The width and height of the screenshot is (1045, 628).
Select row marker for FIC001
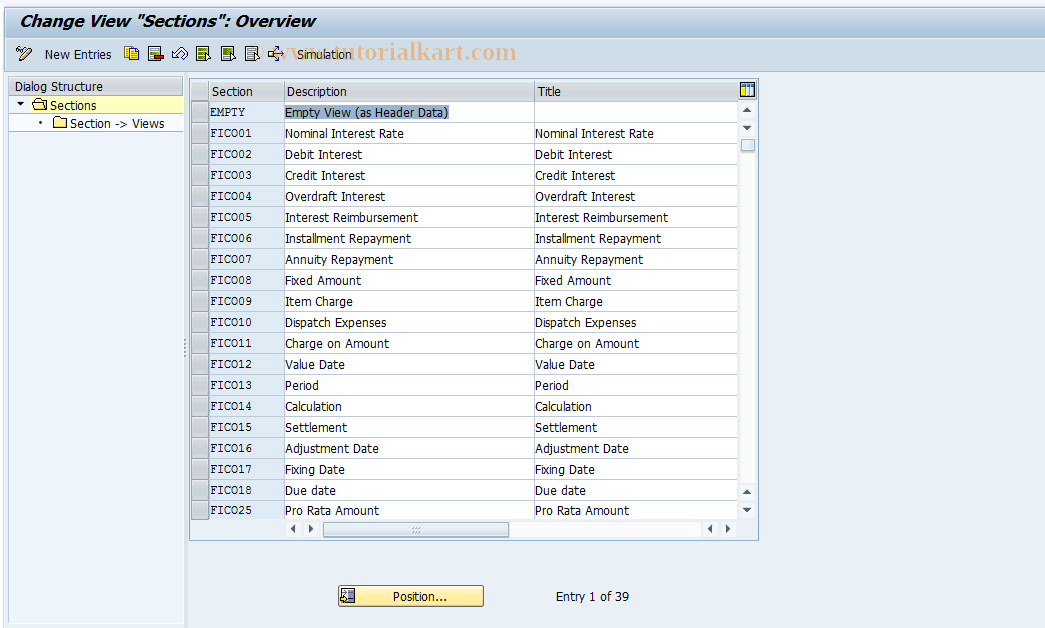(x=199, y=133)
